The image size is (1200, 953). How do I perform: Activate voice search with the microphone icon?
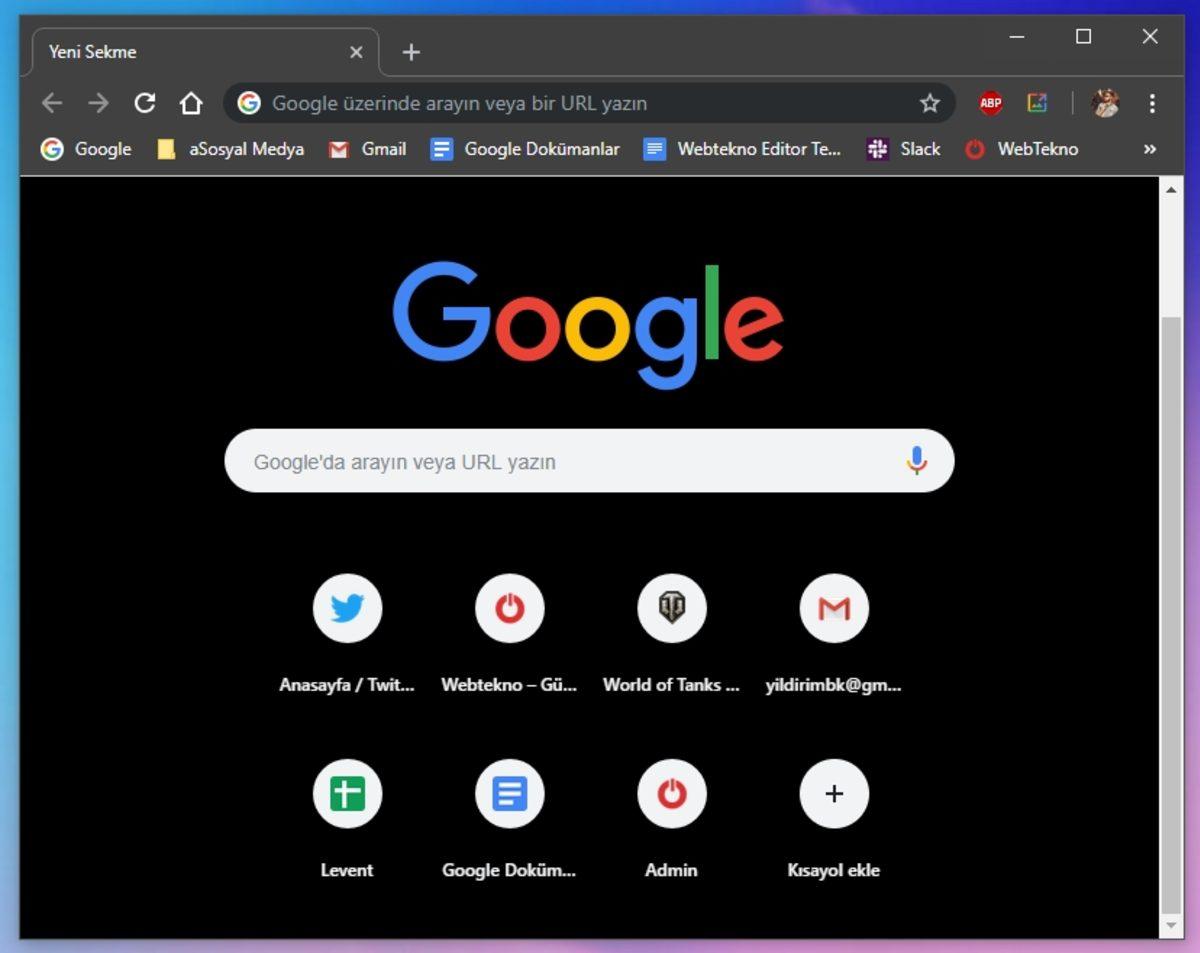pyautogui.click(x=916, y=461)
